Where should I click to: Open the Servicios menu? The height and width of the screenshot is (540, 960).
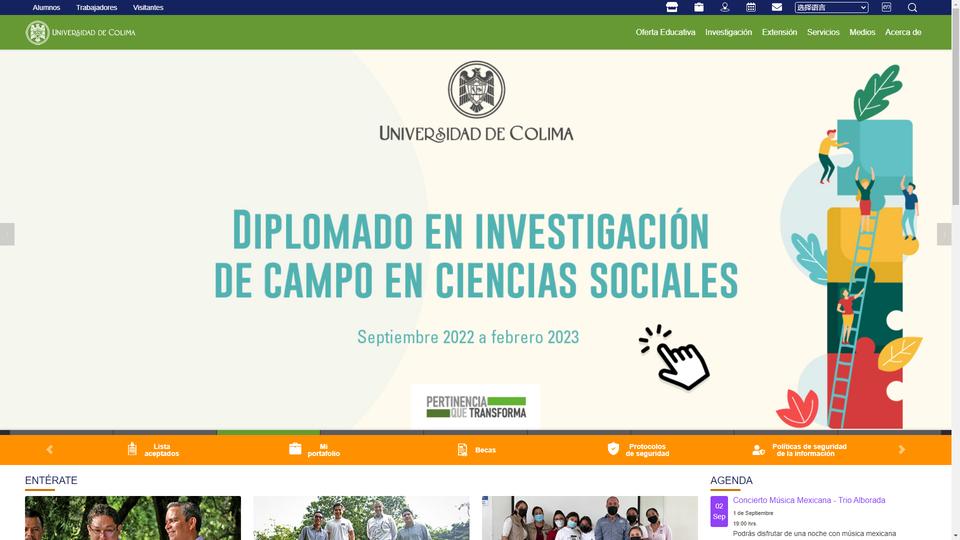[823, 32]
